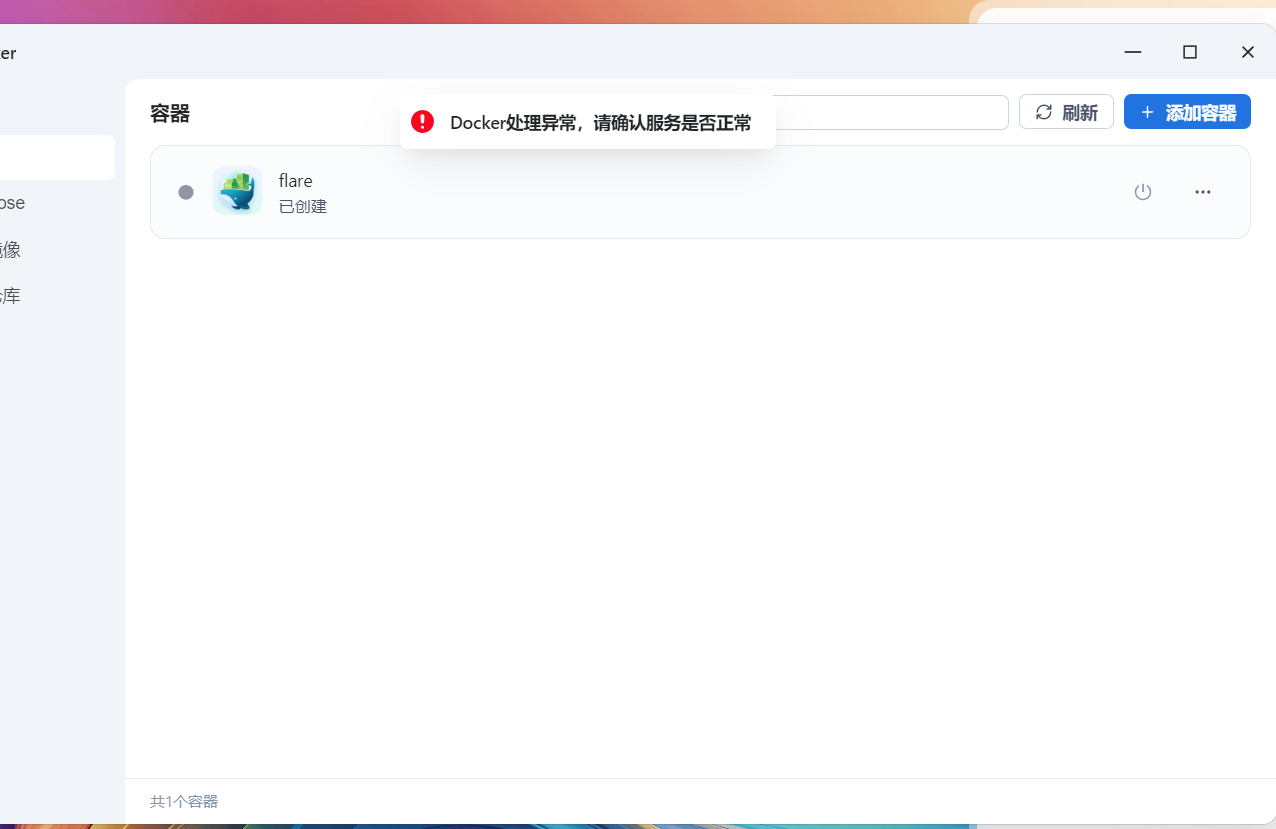Click the flare container whale logo

237,190
